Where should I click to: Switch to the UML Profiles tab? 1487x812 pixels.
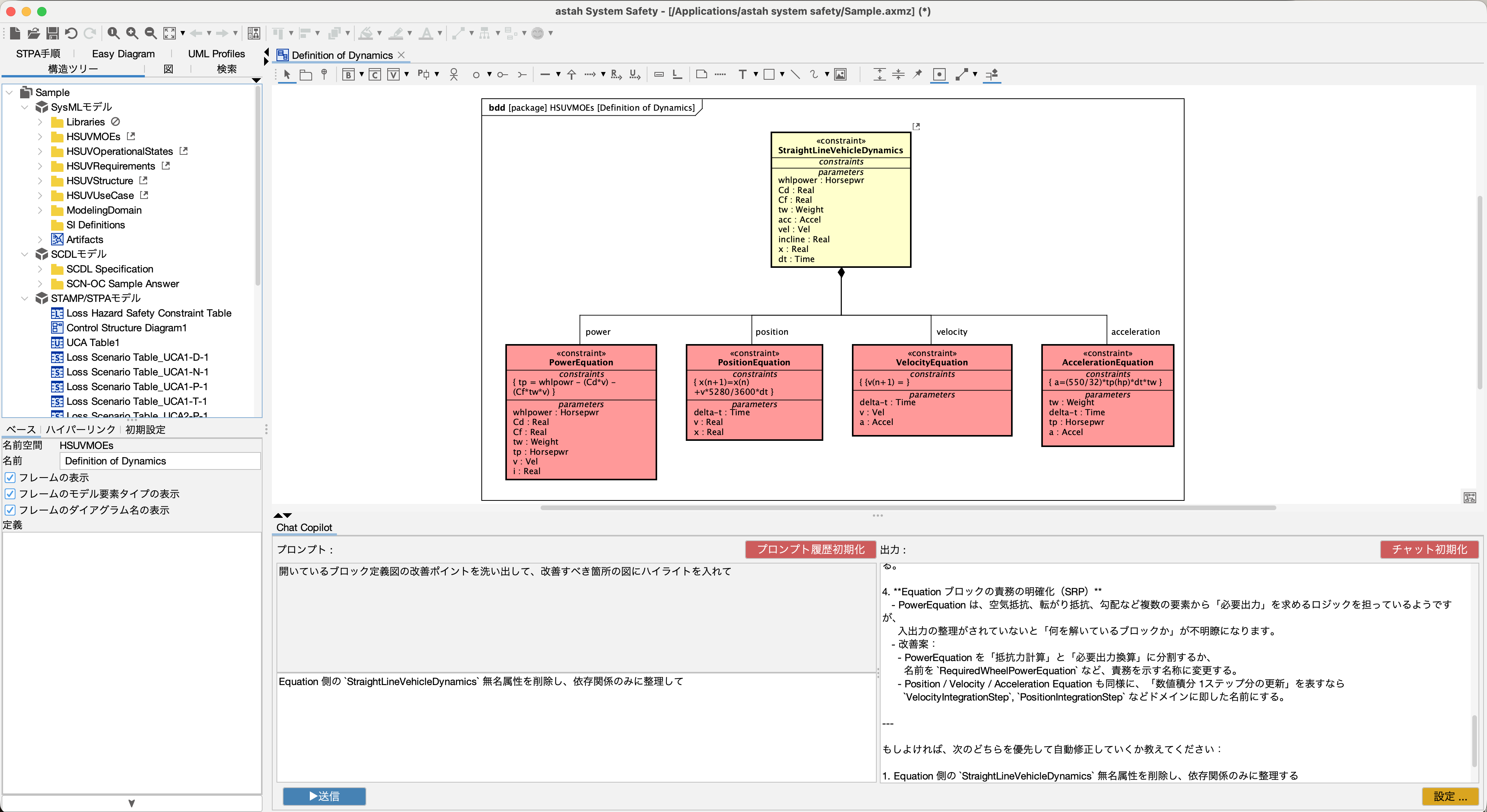pyautogui.click(x=216, y=54)
